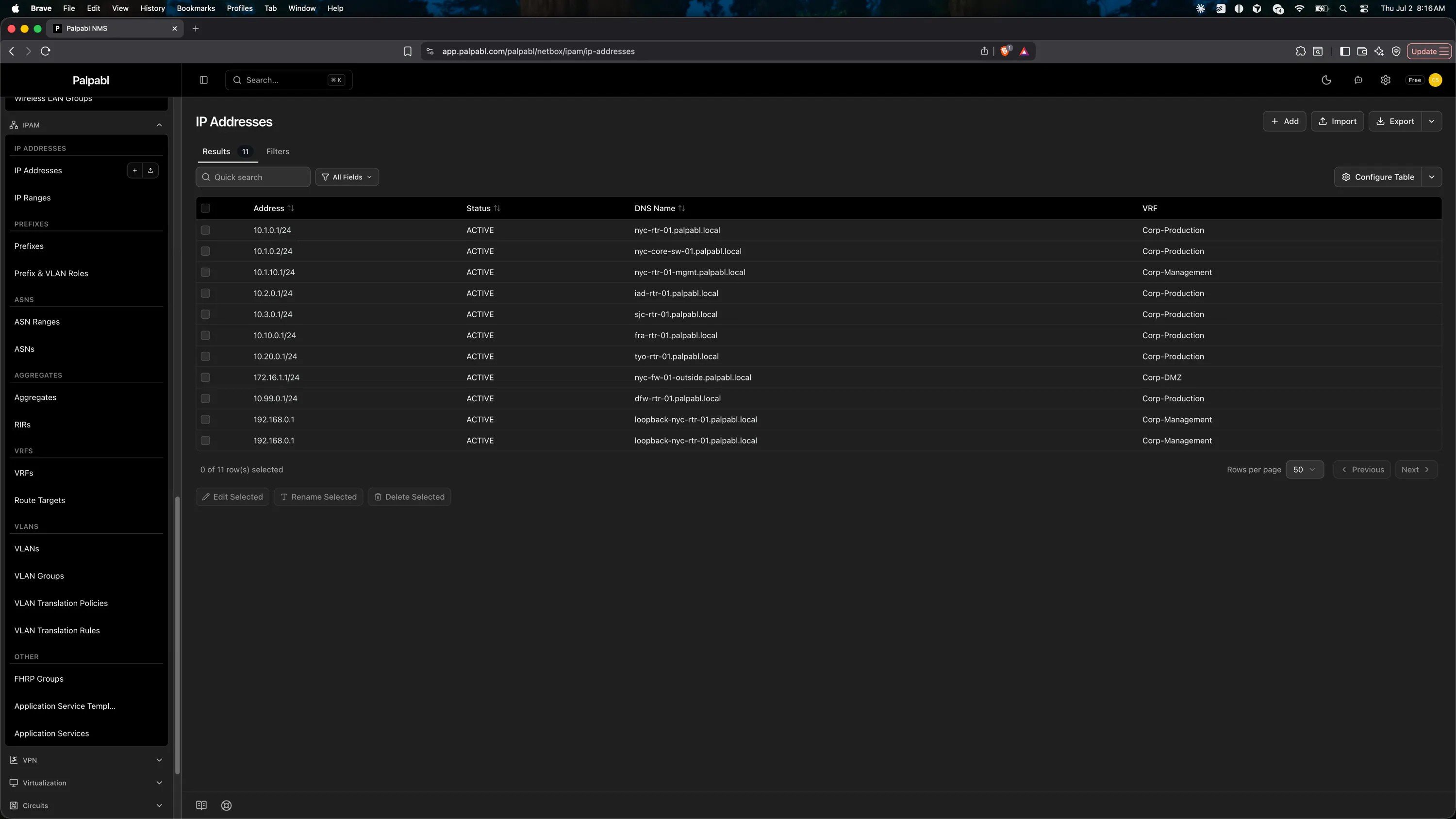Select the Results tab

point(227,151)
